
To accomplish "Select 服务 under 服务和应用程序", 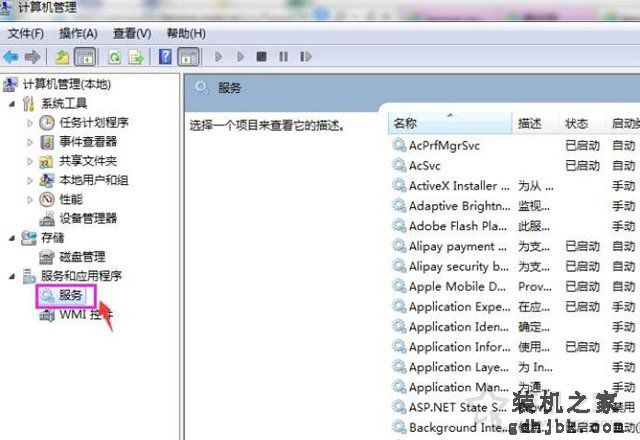I will (x=71, y=295).
